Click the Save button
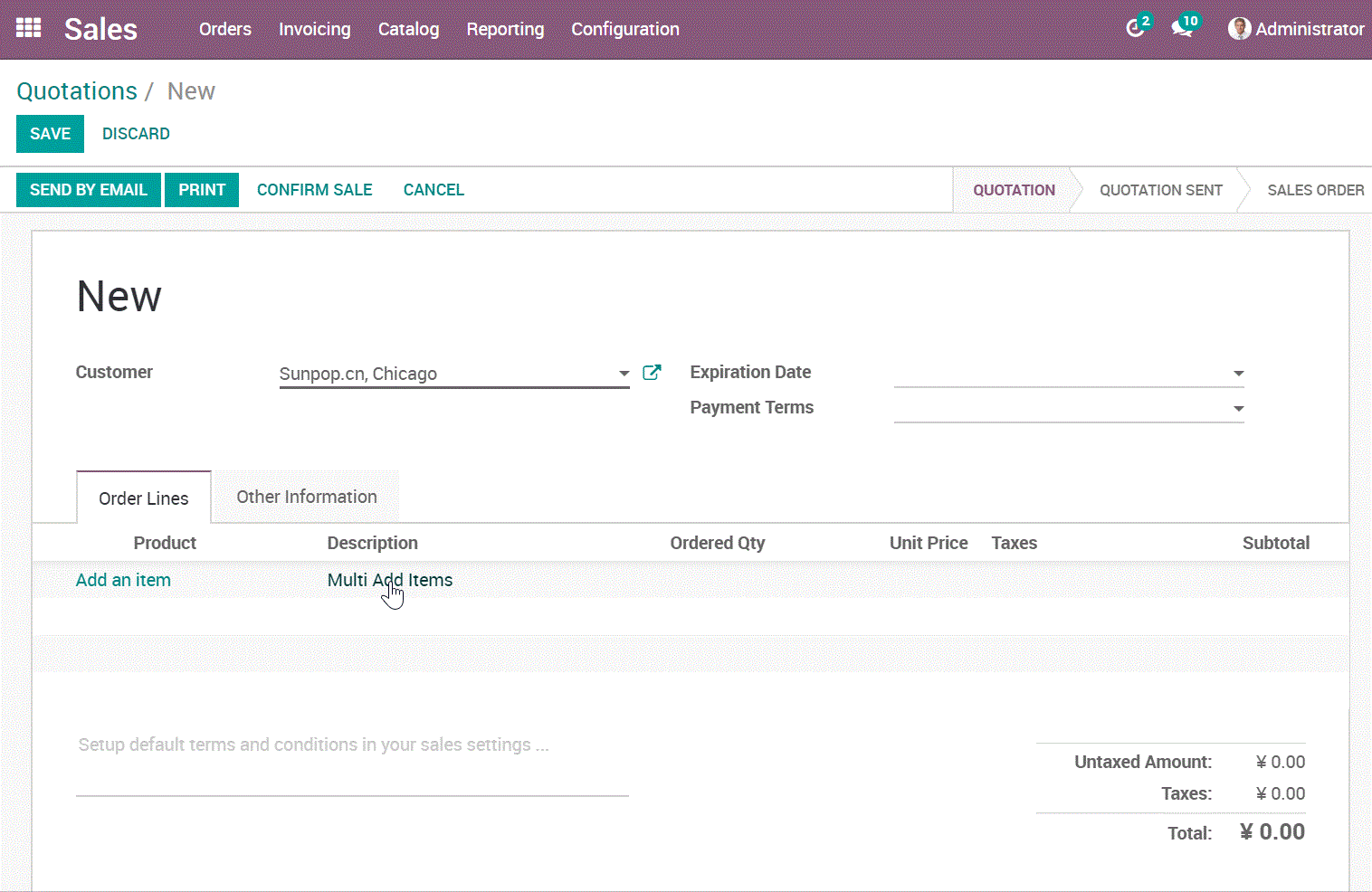1372x892 pixels. 50,134
